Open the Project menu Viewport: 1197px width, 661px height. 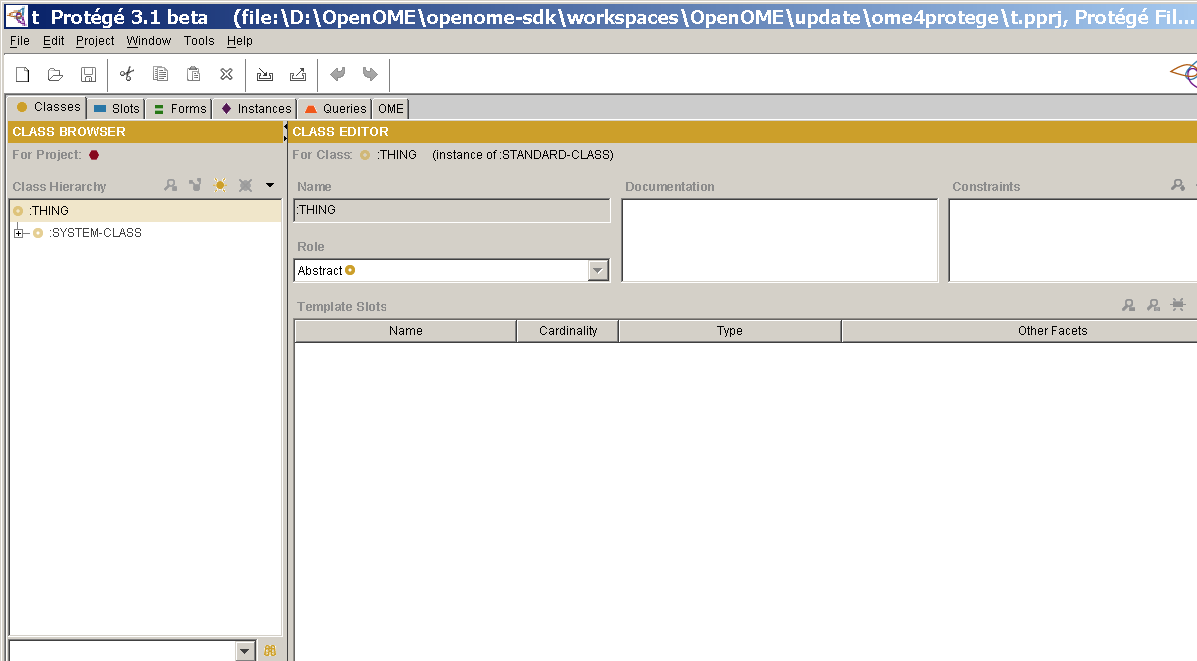point(94,41)
